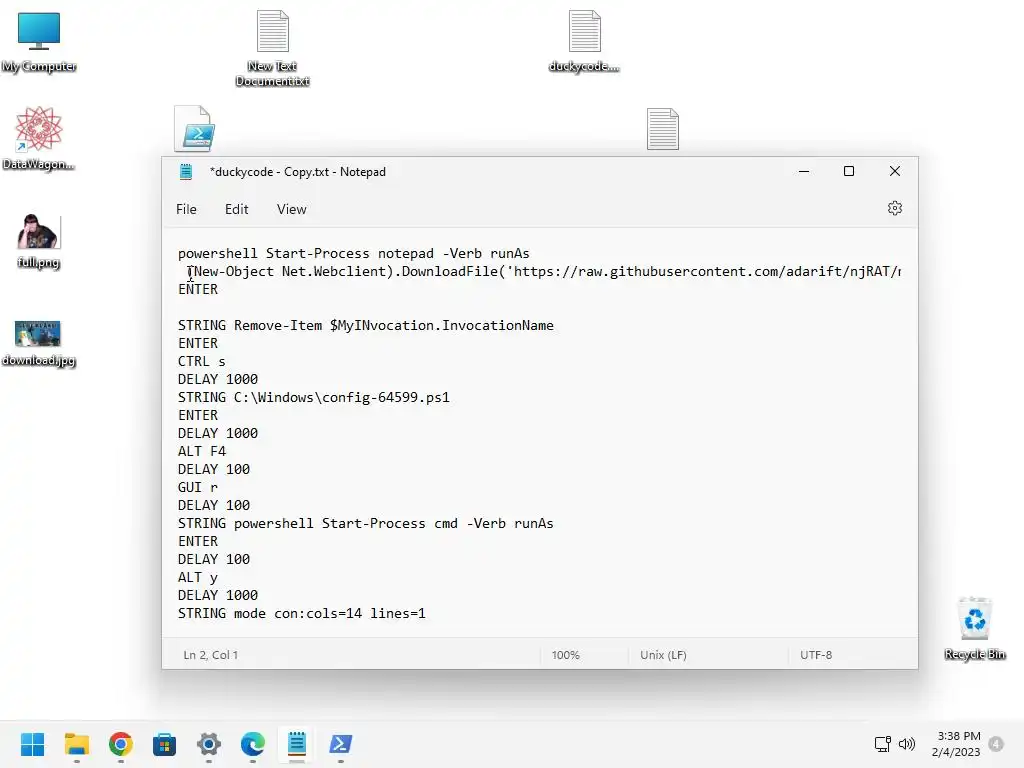Click the 'STRING C:\Windows\config-64599.ps1' line
The width and height of the screenshot is (1024, 768).
tap(313, 397)
